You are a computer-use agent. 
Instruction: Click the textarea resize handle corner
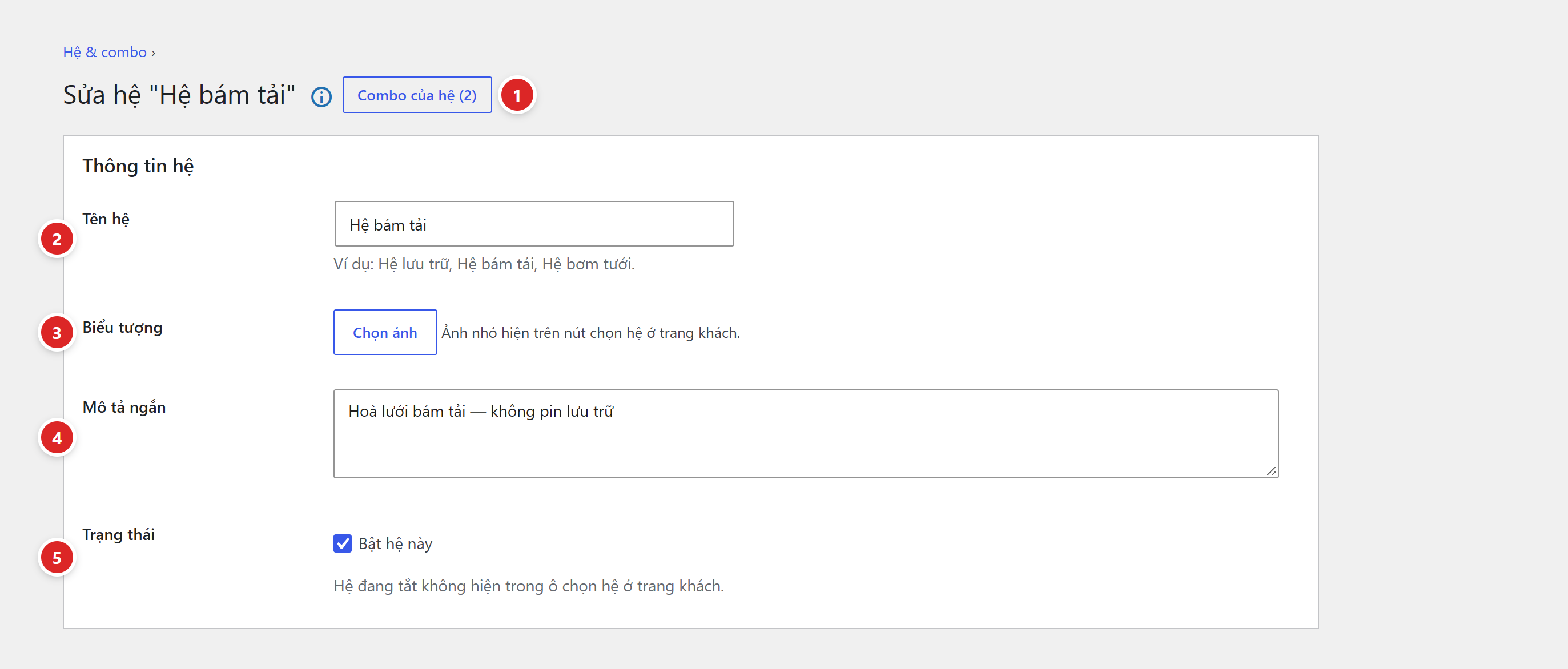[1272, 471]
